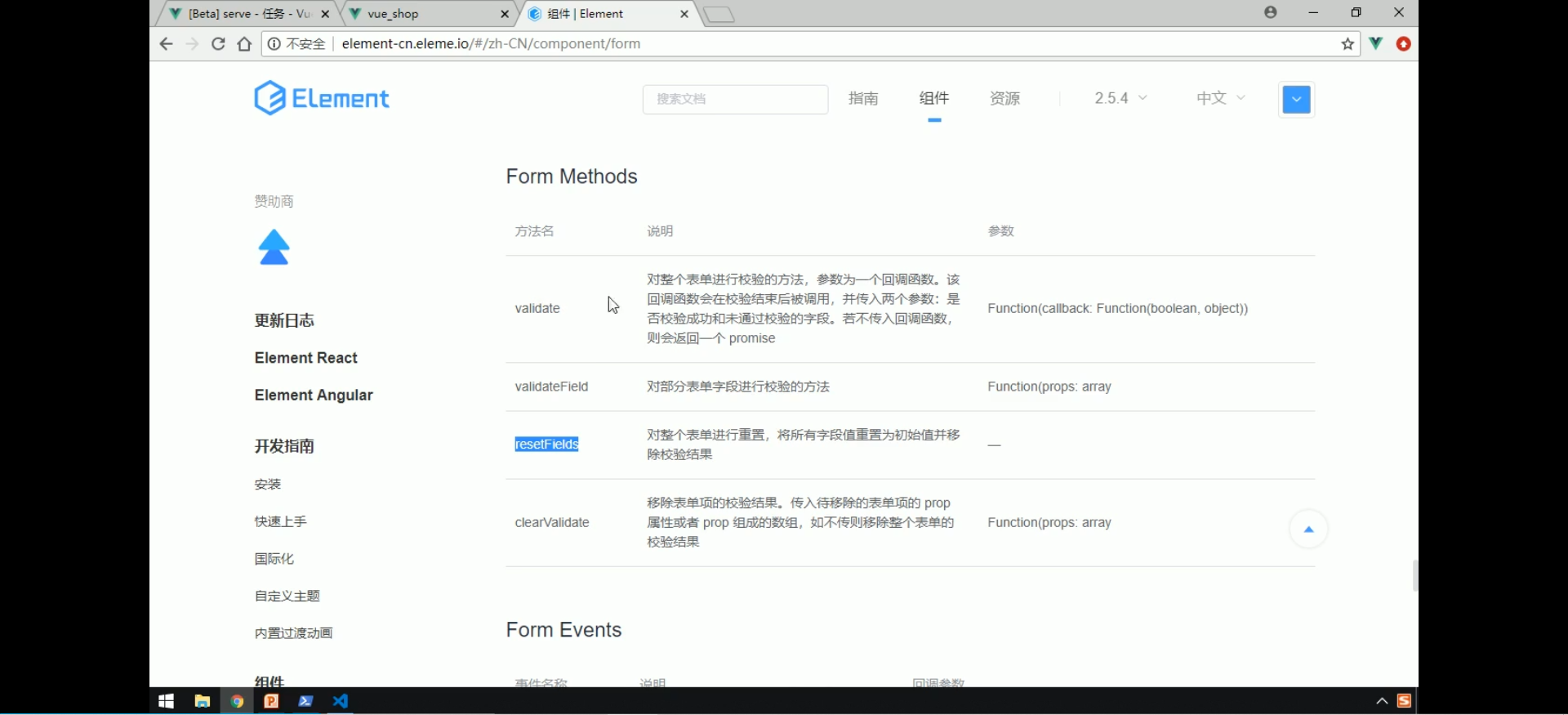Click the highlighted resetFields text
Screen dimensions: 1568x715
point(546,445)
